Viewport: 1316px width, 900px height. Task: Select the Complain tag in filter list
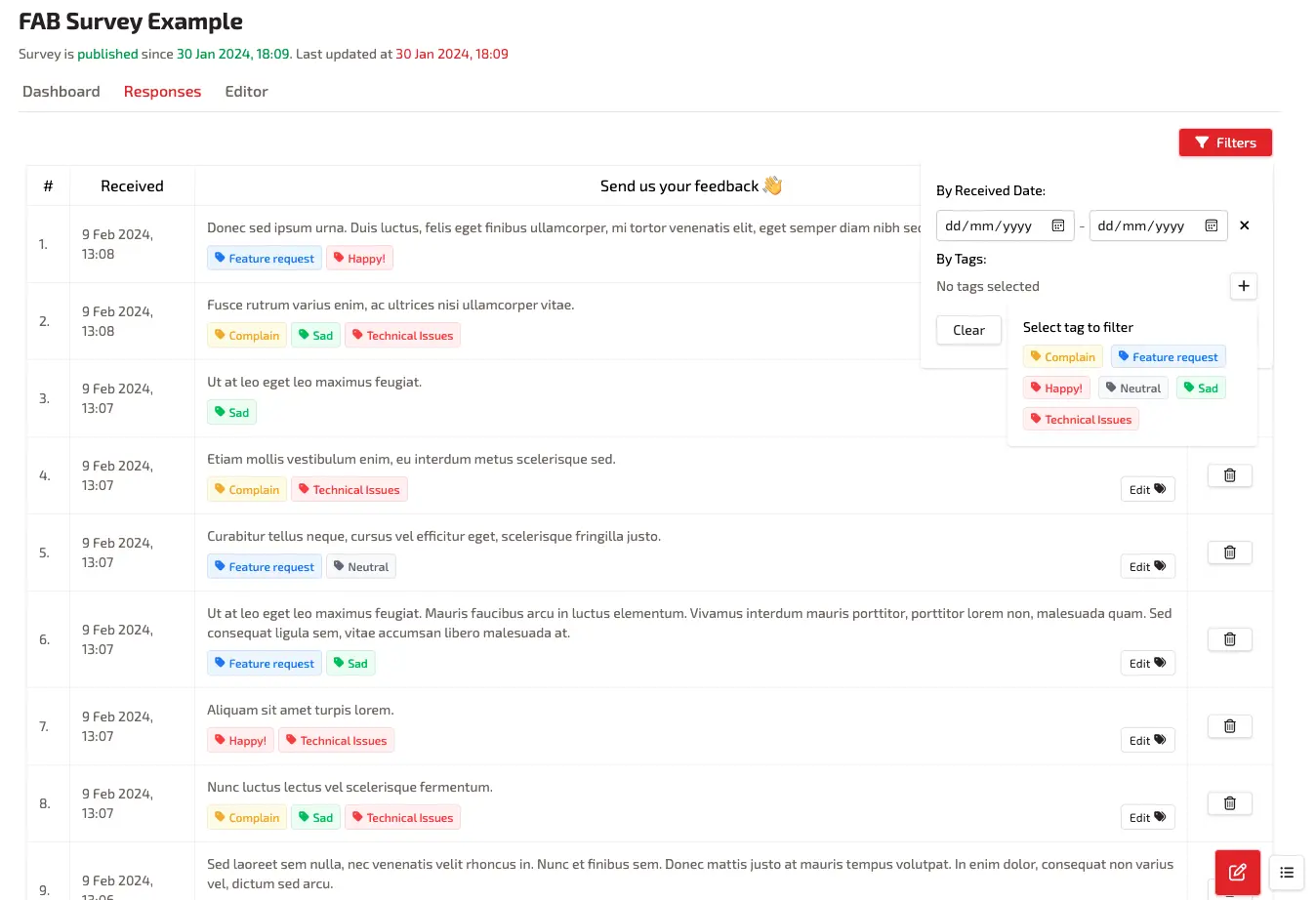[x=1062, y=357]
